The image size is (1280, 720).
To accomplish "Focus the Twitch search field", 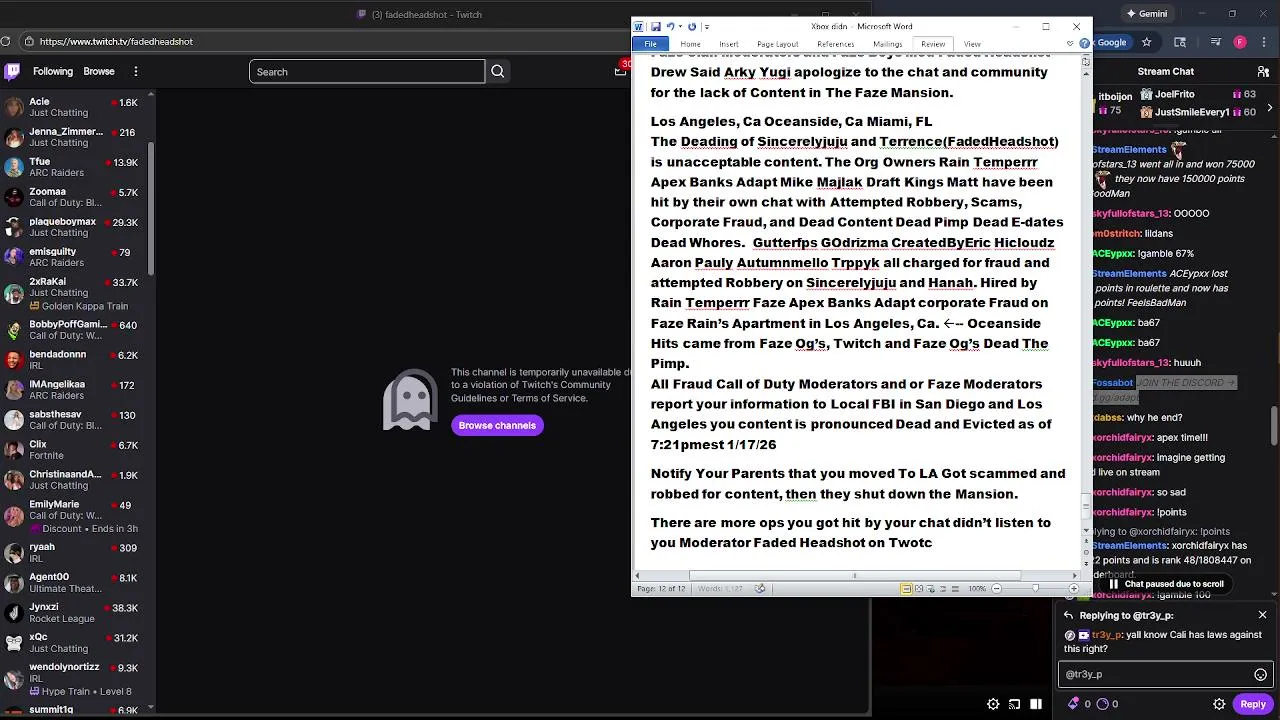I will (367, 71).
